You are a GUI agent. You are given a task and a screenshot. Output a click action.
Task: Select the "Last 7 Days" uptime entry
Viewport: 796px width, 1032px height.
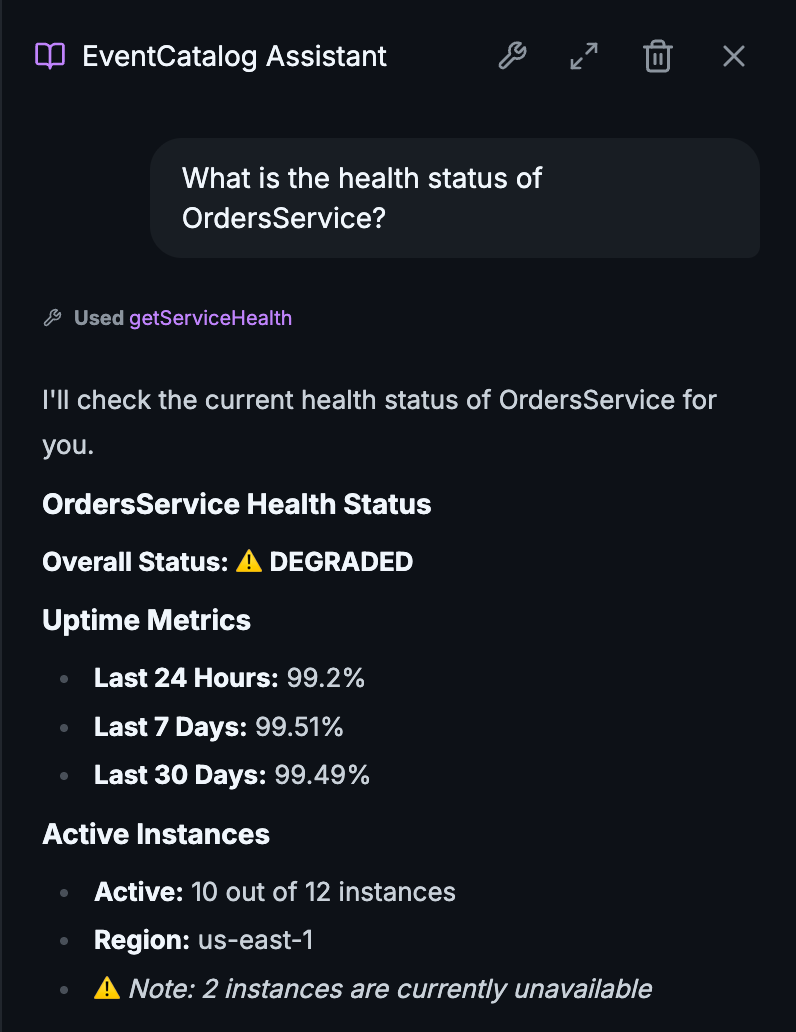[218, 727]
